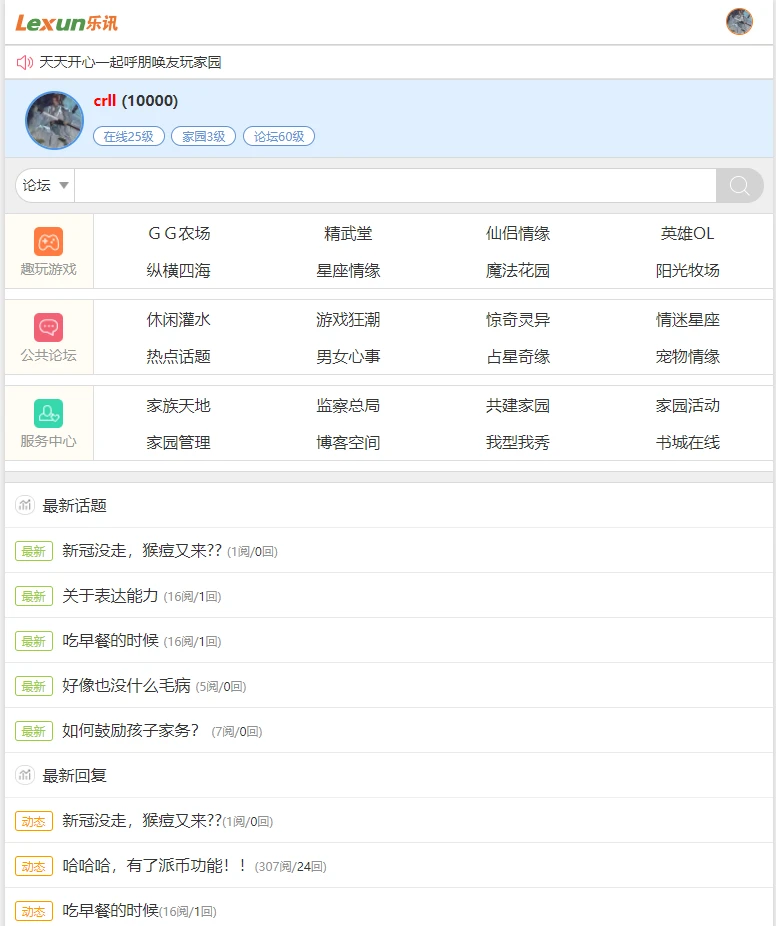Image resolution: width=776 pixels, height=926 pixels.
Task: Go to 博客空间
Action: point(348,442)
